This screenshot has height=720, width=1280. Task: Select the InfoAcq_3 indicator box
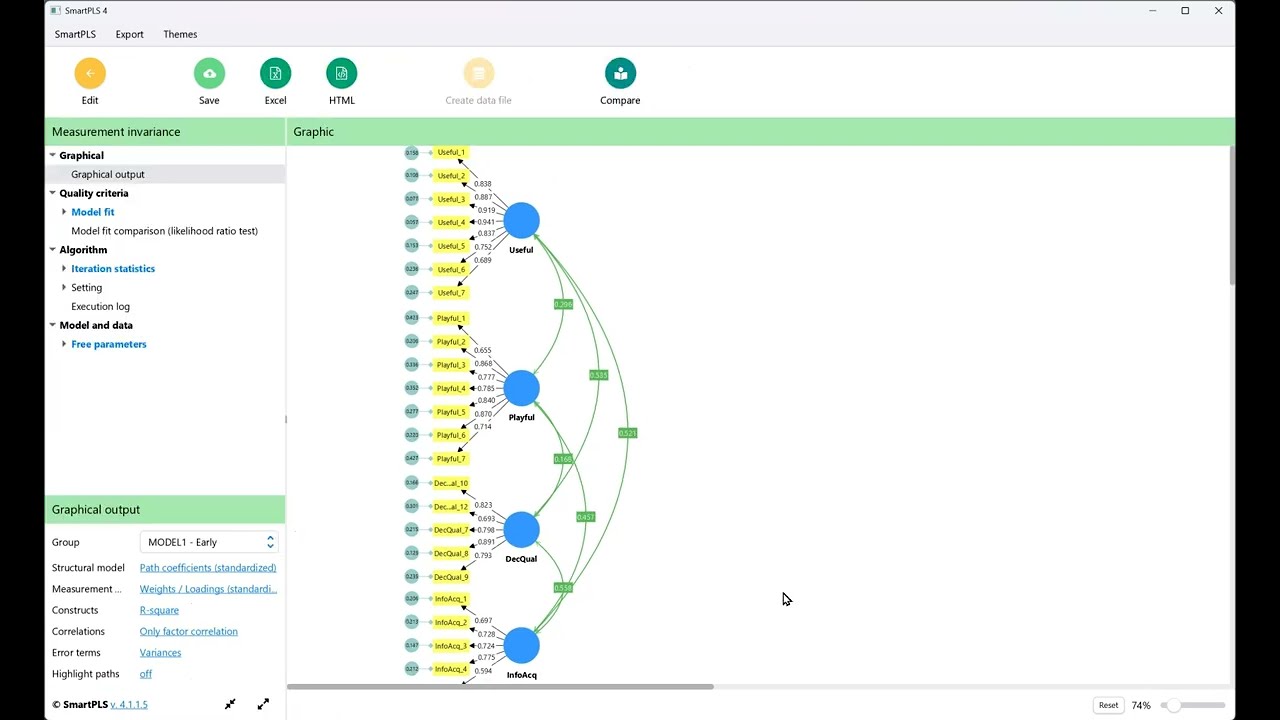pos(451,646)
